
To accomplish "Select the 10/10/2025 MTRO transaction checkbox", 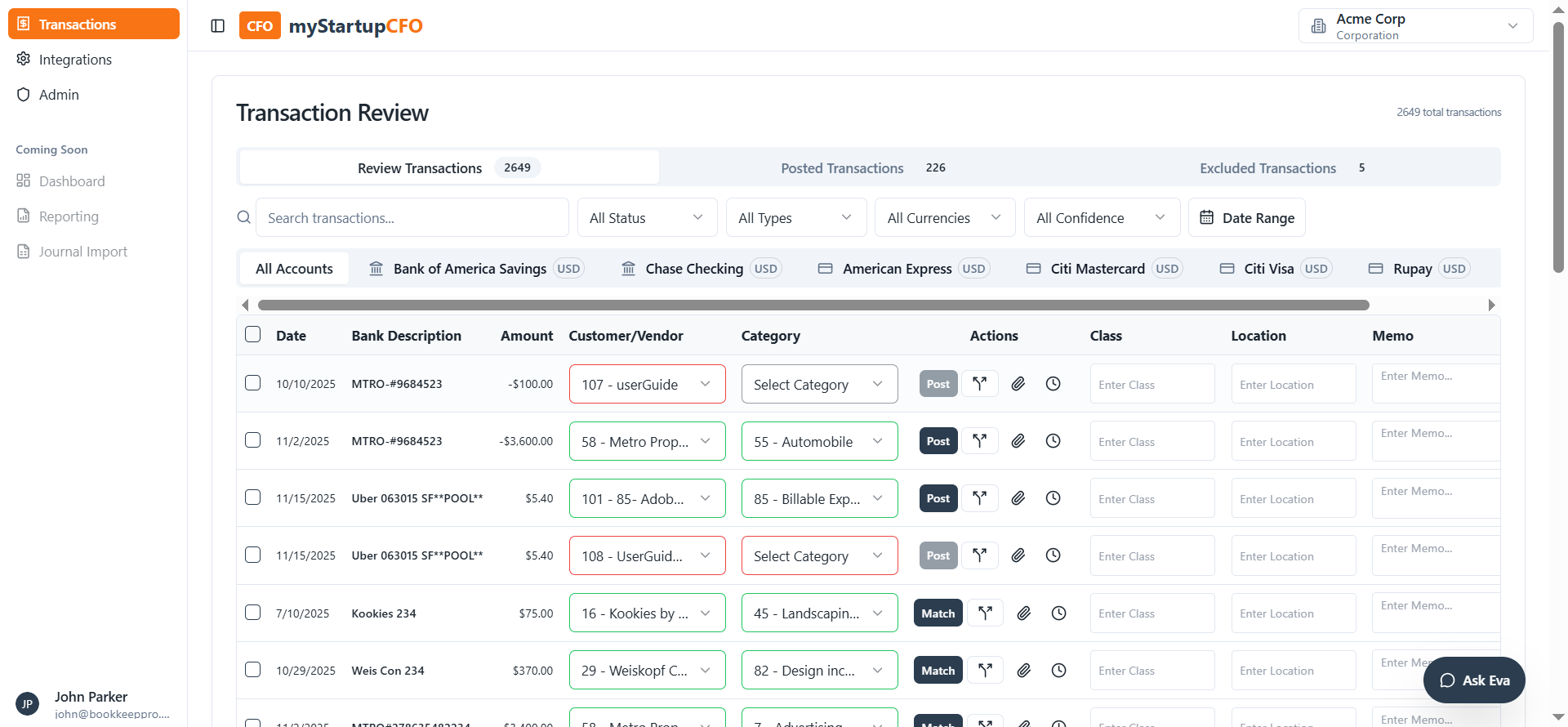I will 253,383.
